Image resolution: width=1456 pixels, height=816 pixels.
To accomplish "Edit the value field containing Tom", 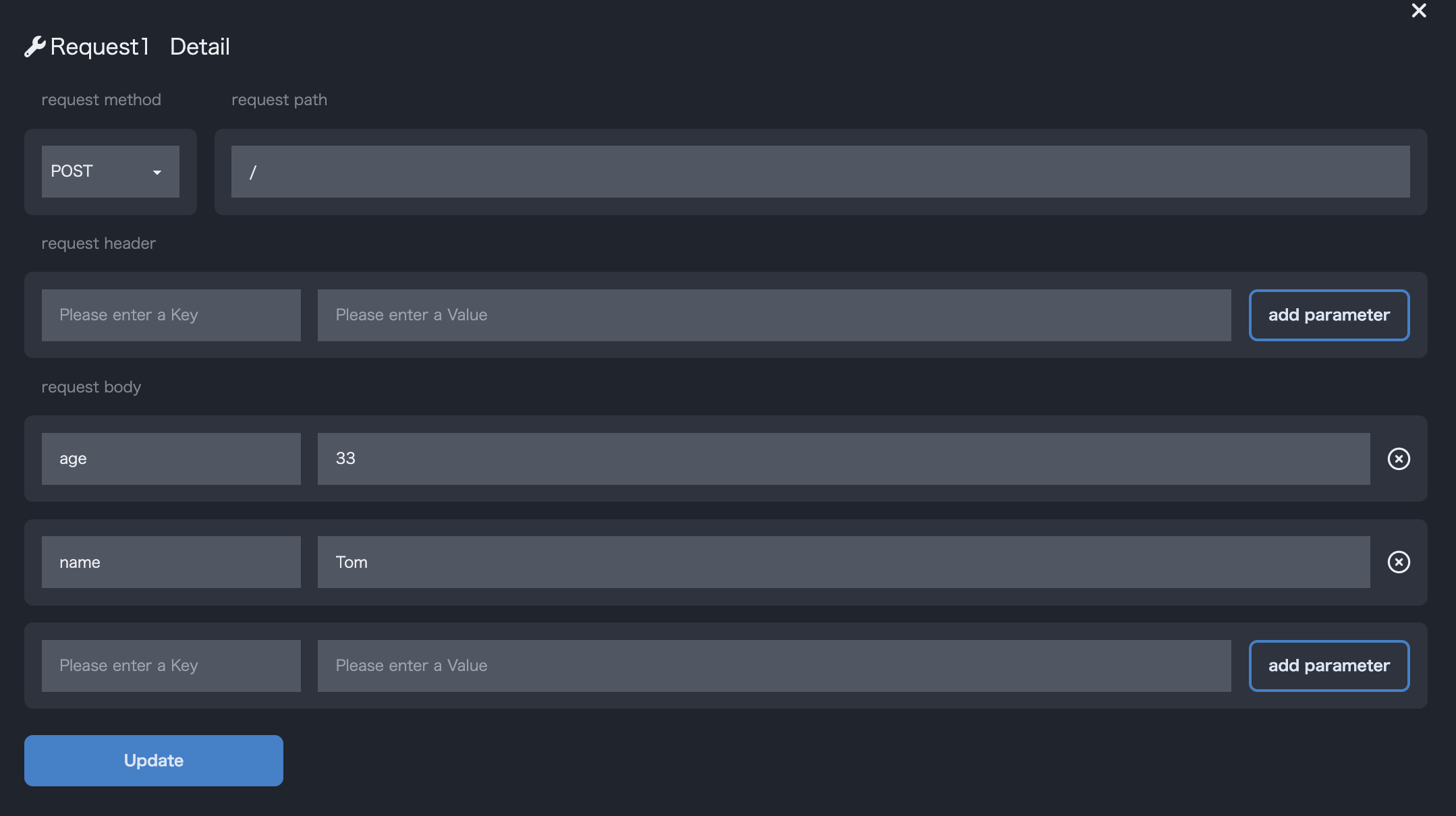I will [843, 562].
